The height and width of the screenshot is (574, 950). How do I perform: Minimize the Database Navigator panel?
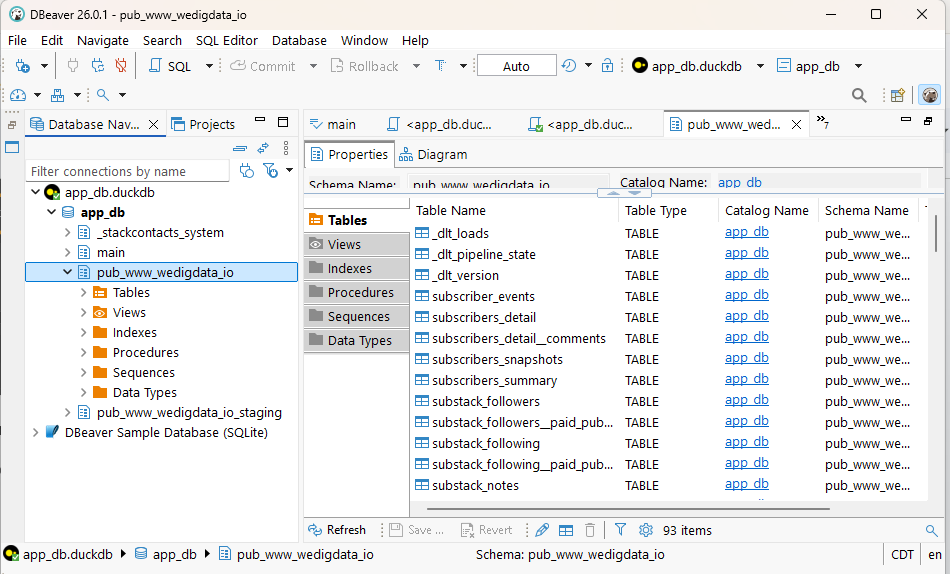coord(260,120)
